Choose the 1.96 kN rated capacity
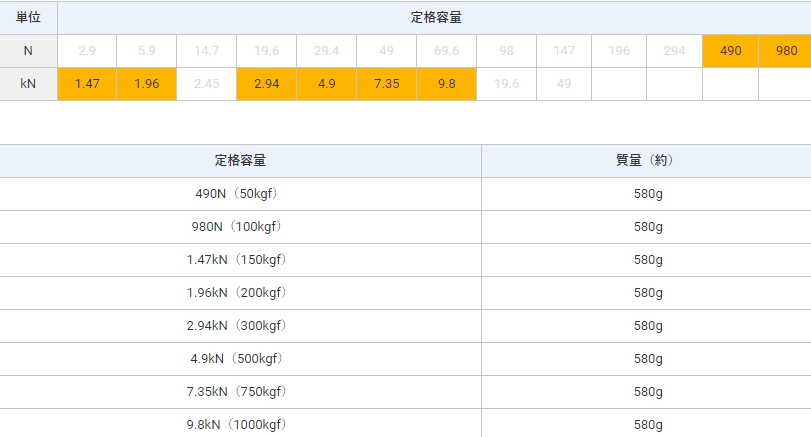 click(x=146, y=83)
